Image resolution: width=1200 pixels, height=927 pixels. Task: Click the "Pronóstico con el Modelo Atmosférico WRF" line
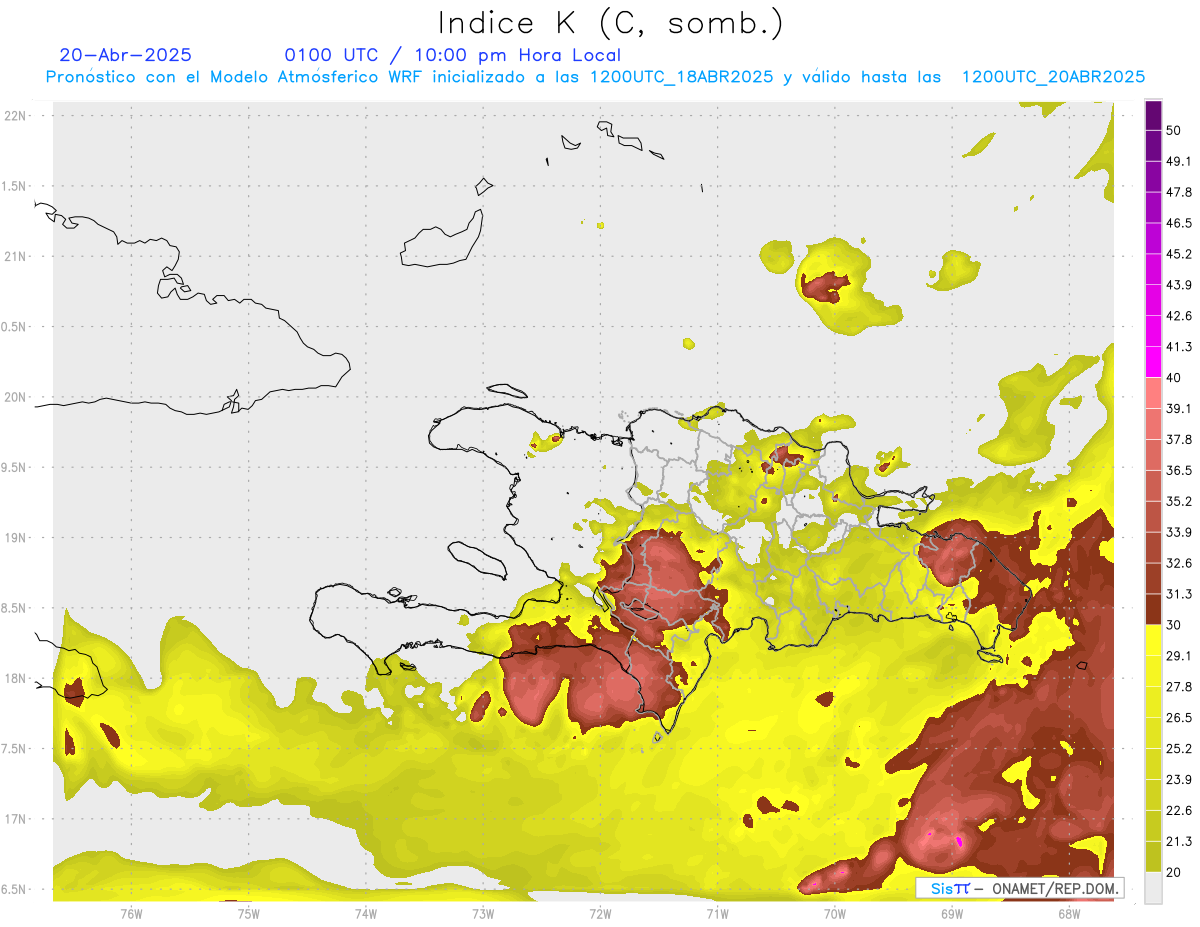click(x=595, y=77)
